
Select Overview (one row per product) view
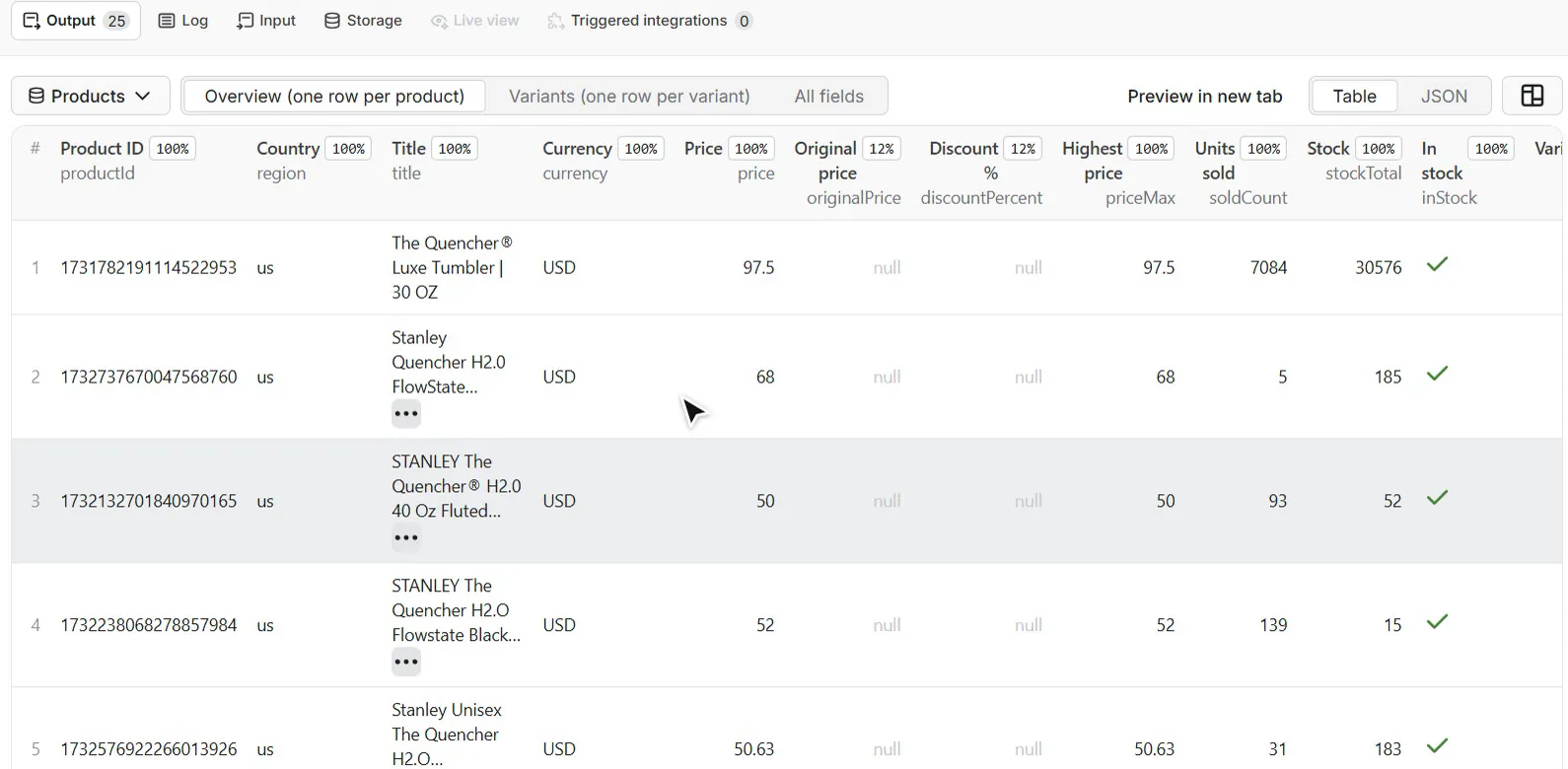tap(334, 96)
